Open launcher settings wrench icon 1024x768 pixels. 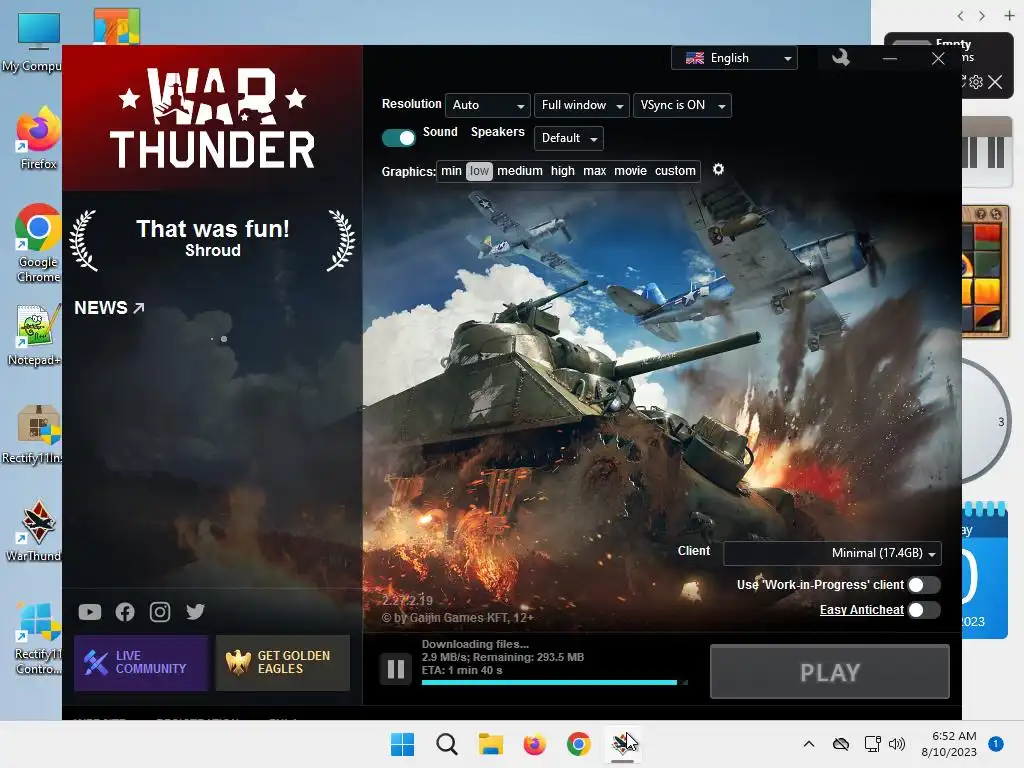[x=841, y=58]
